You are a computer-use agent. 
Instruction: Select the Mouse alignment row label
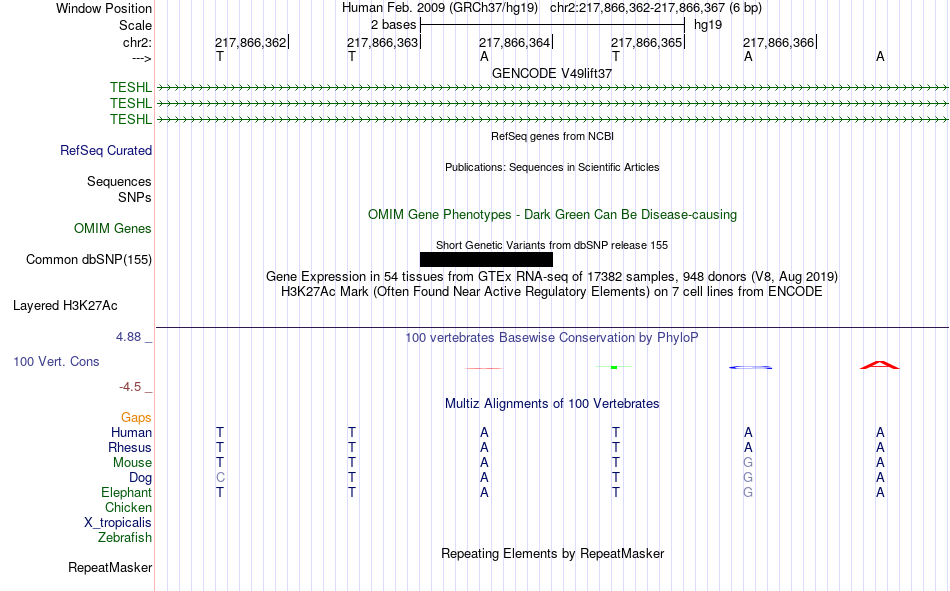coord(132,462)
